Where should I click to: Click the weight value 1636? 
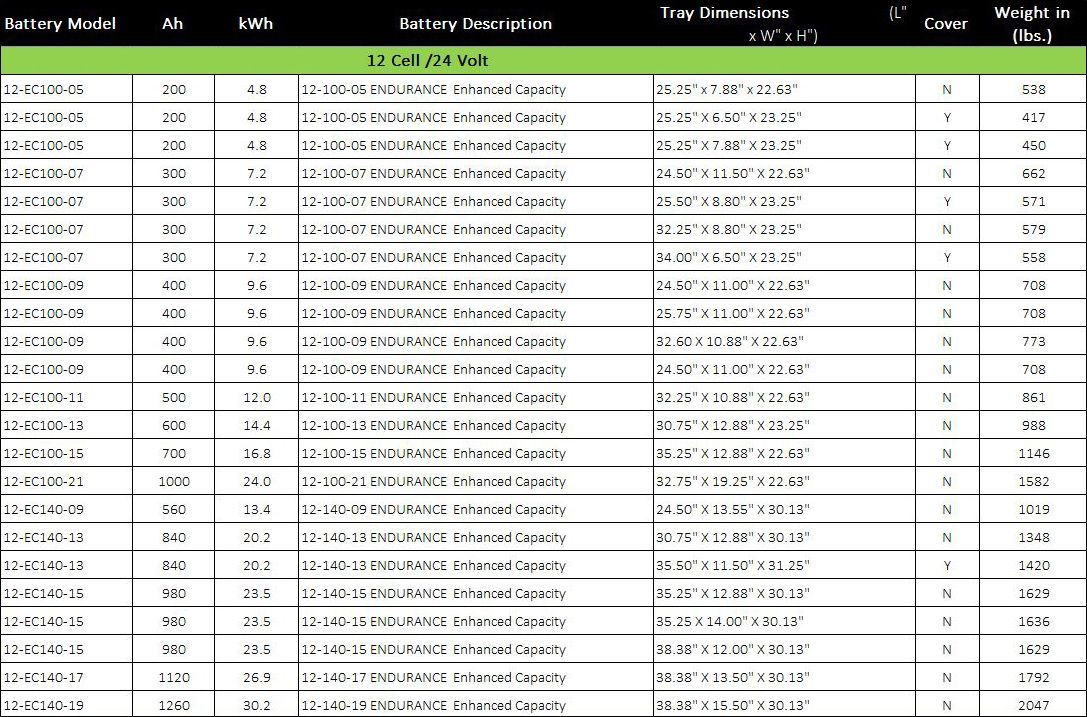(1034, 621)
